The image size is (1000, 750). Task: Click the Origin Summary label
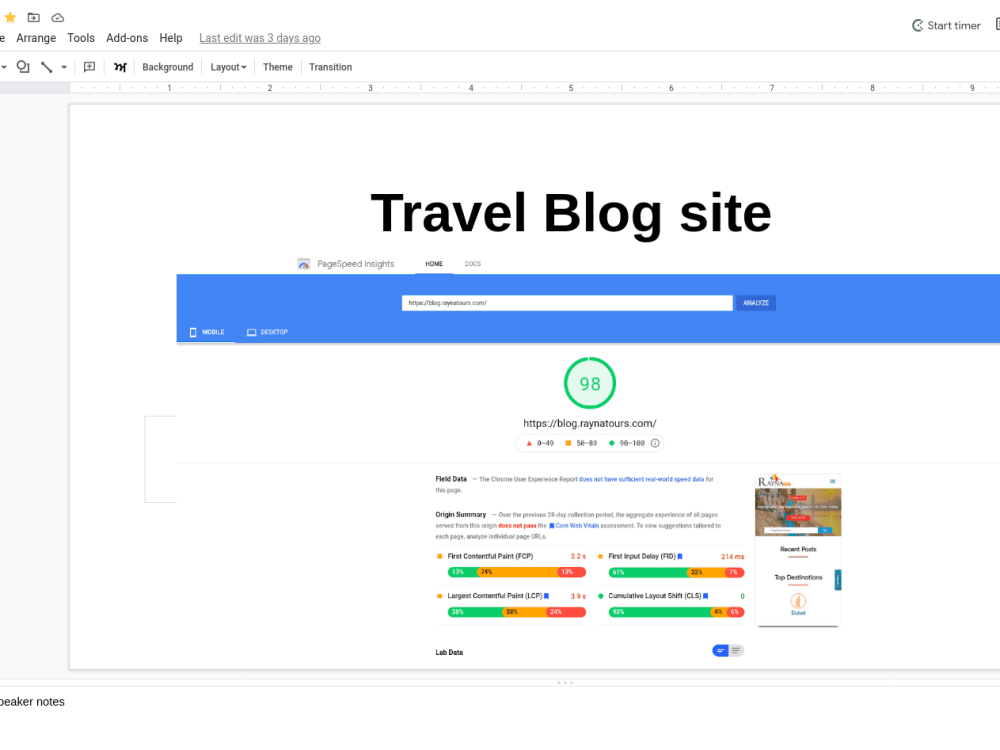pos(460,515)
